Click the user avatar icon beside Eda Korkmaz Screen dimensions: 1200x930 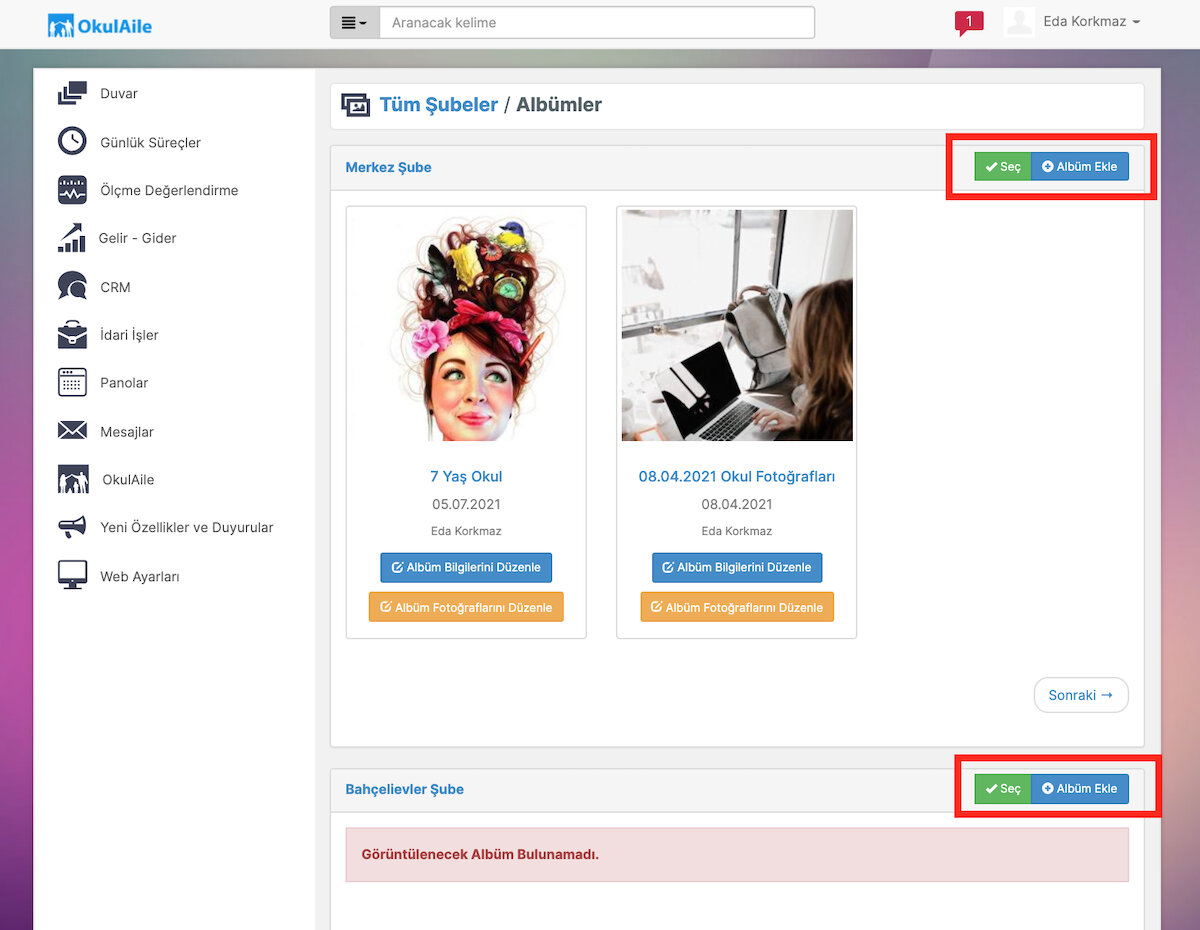coord(1019,22)
